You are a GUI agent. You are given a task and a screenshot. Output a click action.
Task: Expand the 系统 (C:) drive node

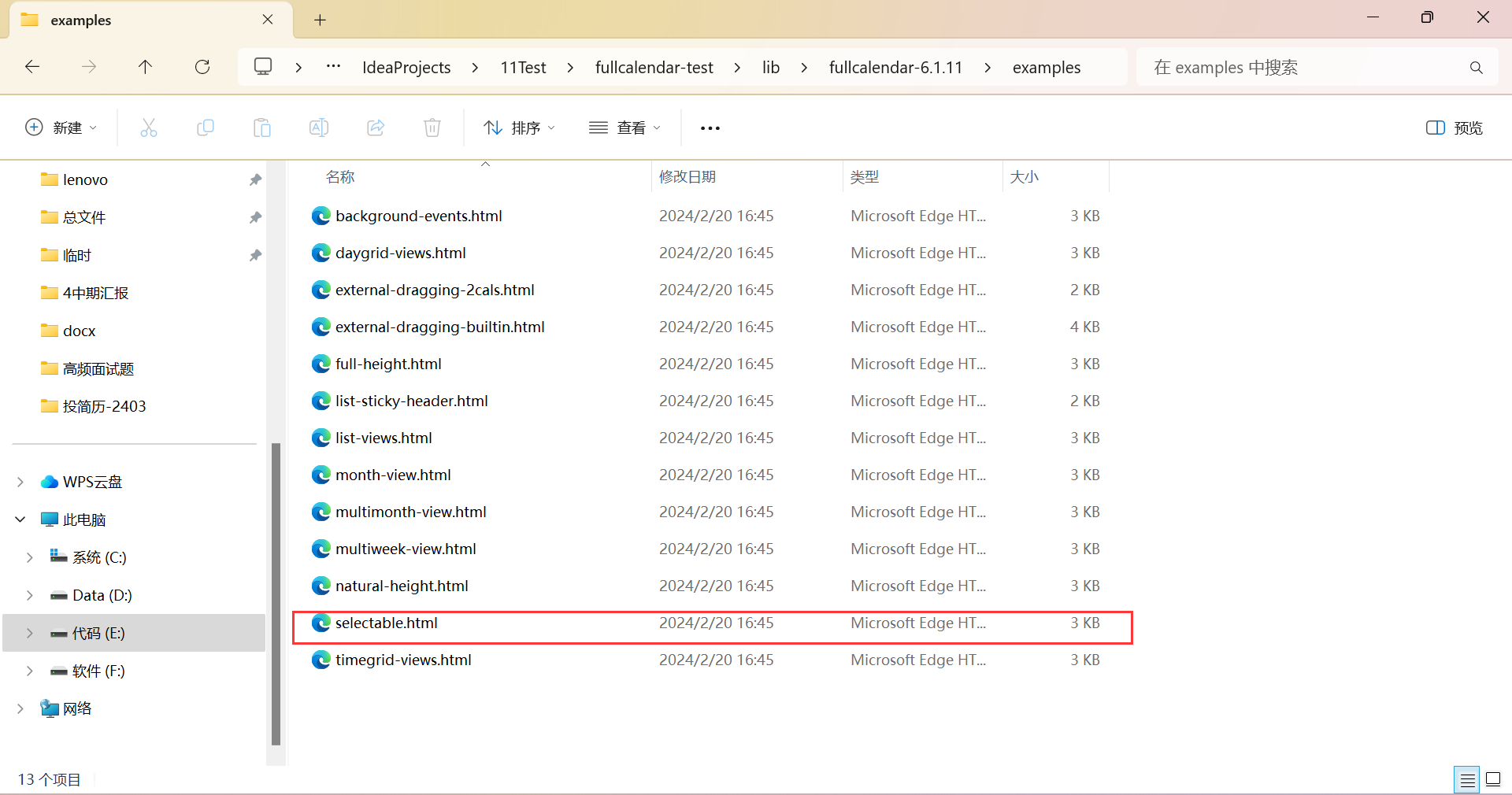tap(30, 558)
